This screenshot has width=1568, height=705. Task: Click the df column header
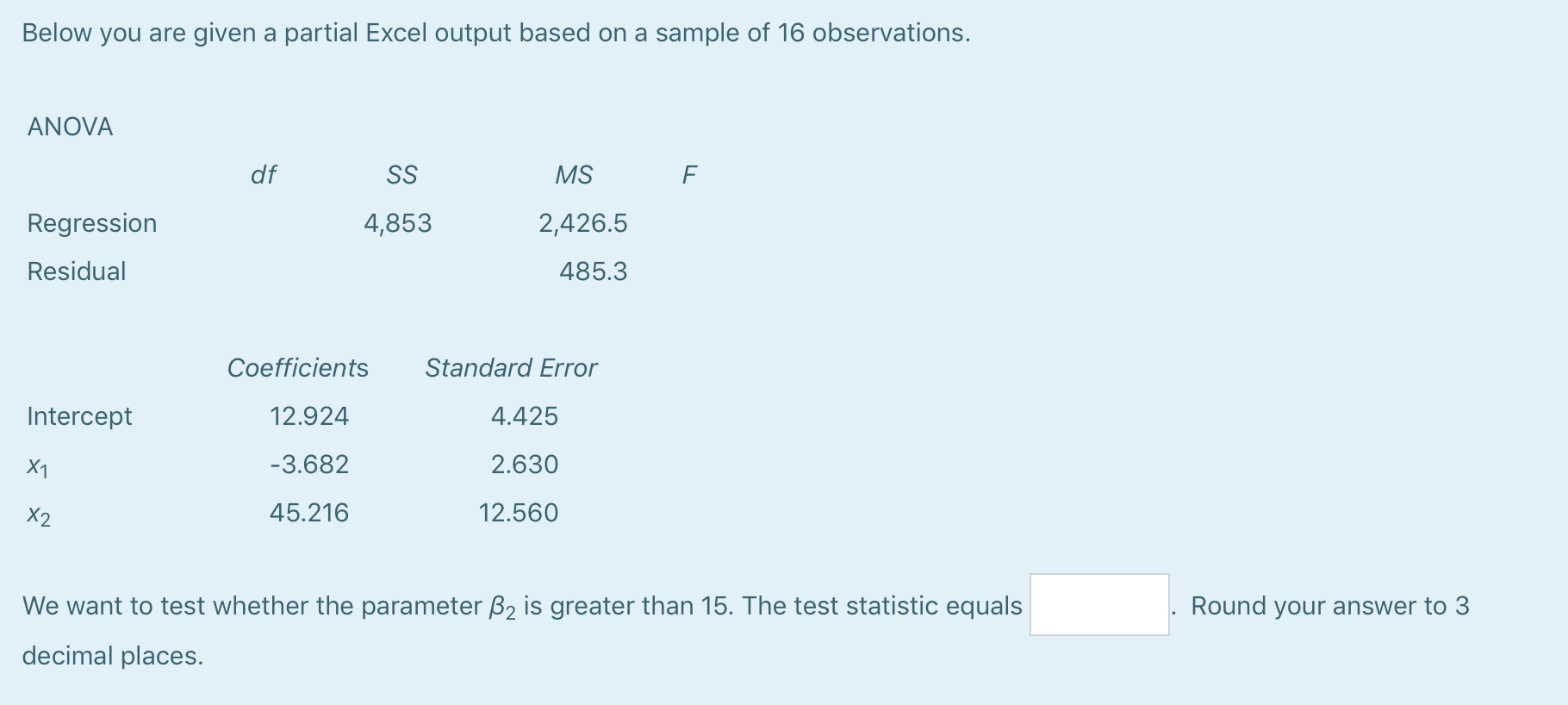click(264, 175)
